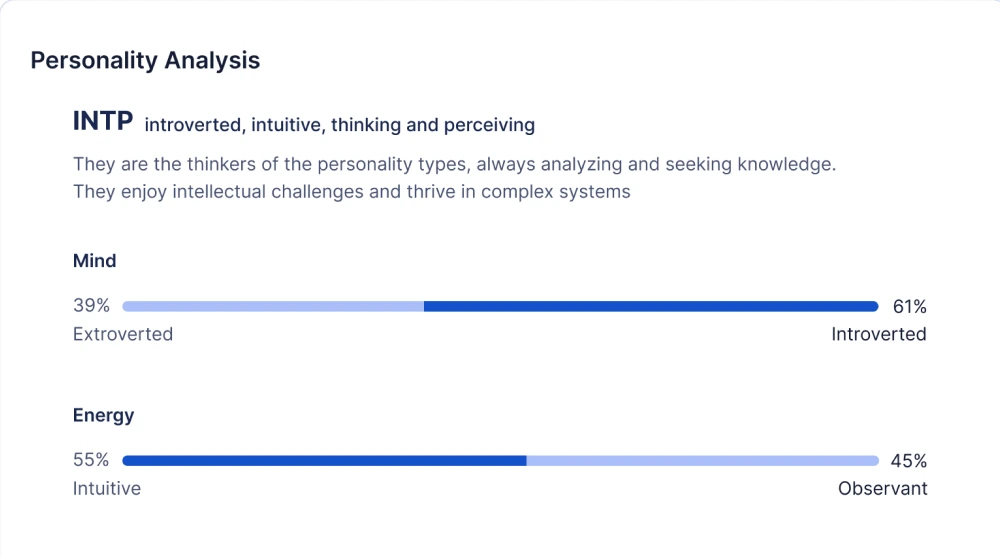Click the INTP personality type title
This screenshot has width=1000, height=557.
tap(103, 122)
